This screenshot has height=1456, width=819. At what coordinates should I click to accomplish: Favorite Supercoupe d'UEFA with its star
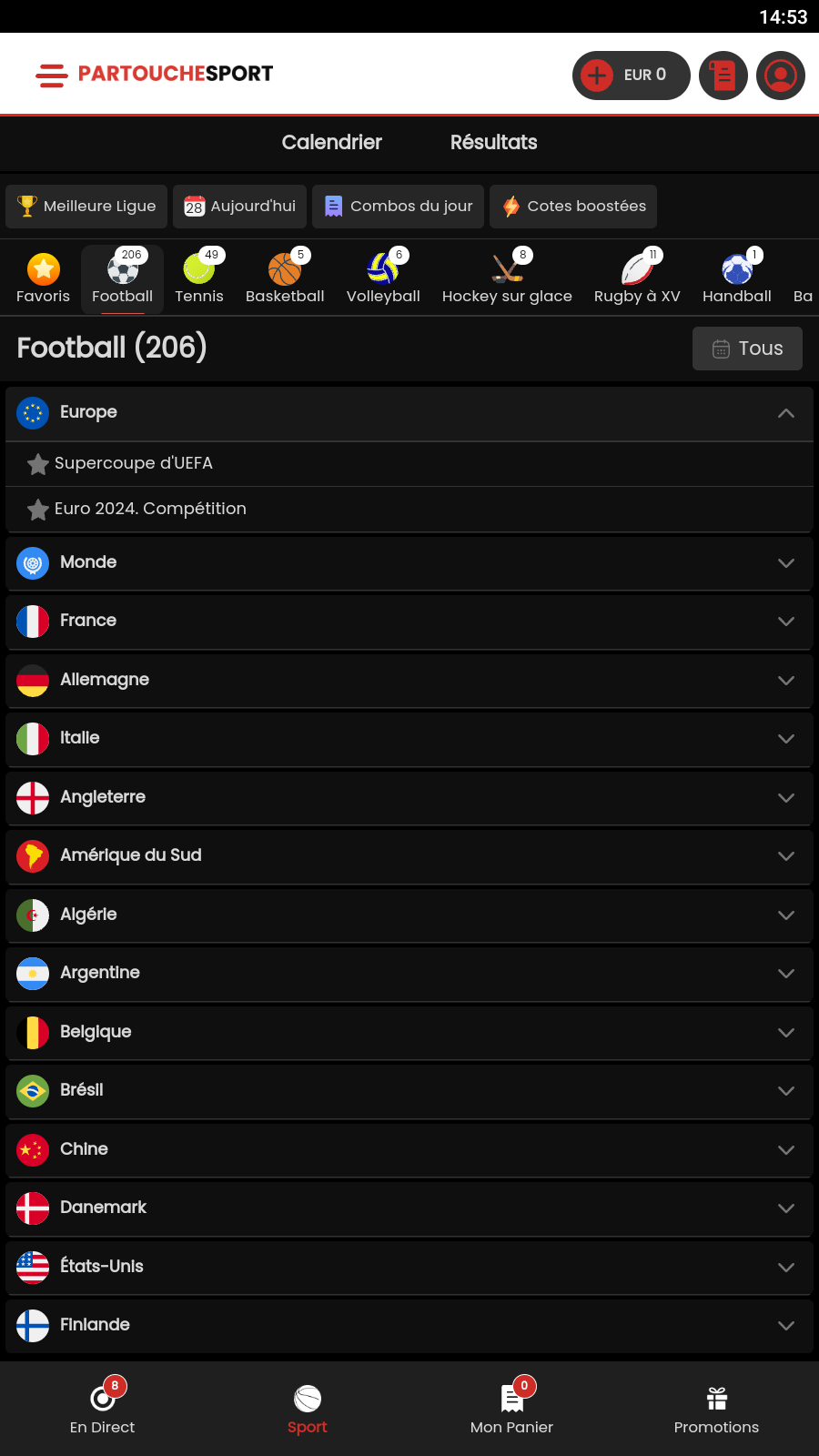pyautogui.click(x=38, y=464)
